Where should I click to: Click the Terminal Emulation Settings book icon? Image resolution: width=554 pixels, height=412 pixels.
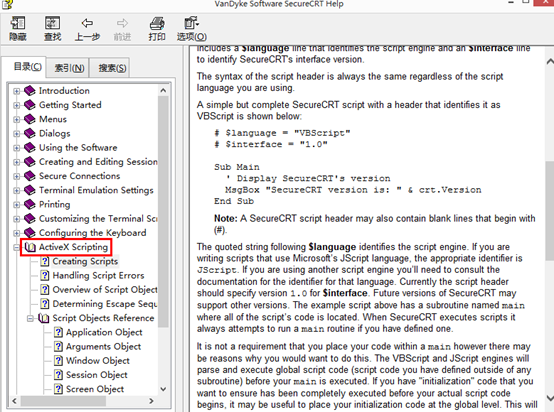pos(30,190)
